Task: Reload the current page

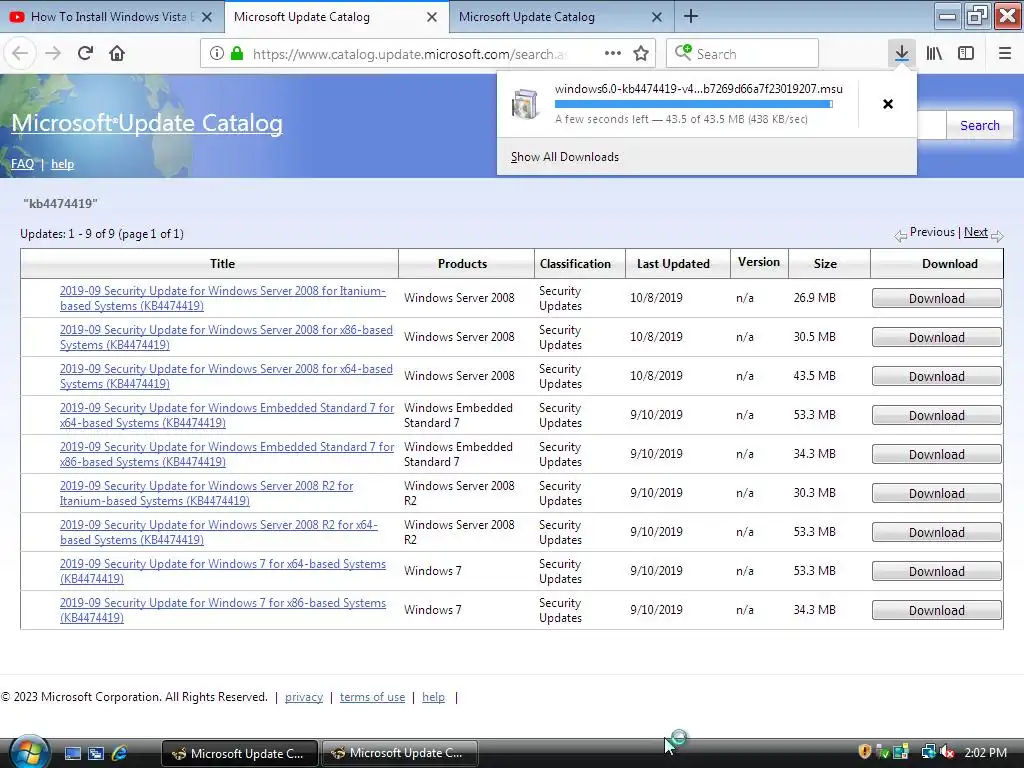Action: tap(85, 54)
